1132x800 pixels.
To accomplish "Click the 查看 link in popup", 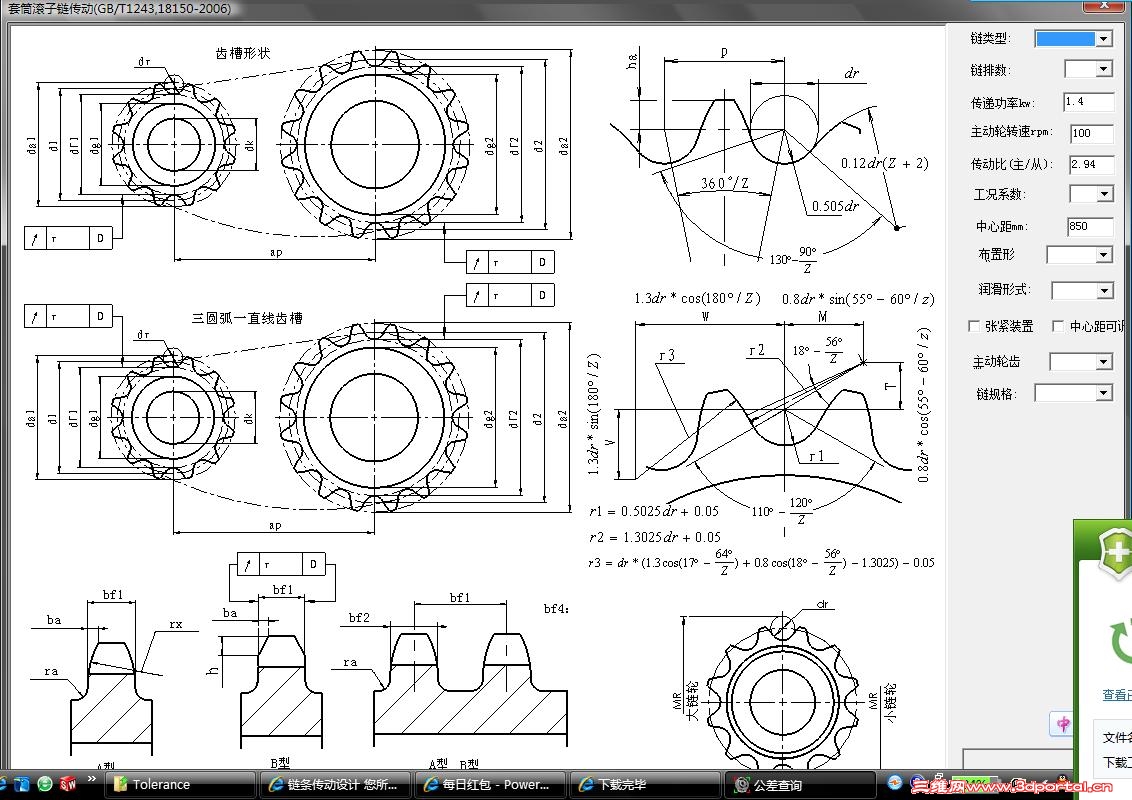I will pyautogui.click(x=1116, y=695).
